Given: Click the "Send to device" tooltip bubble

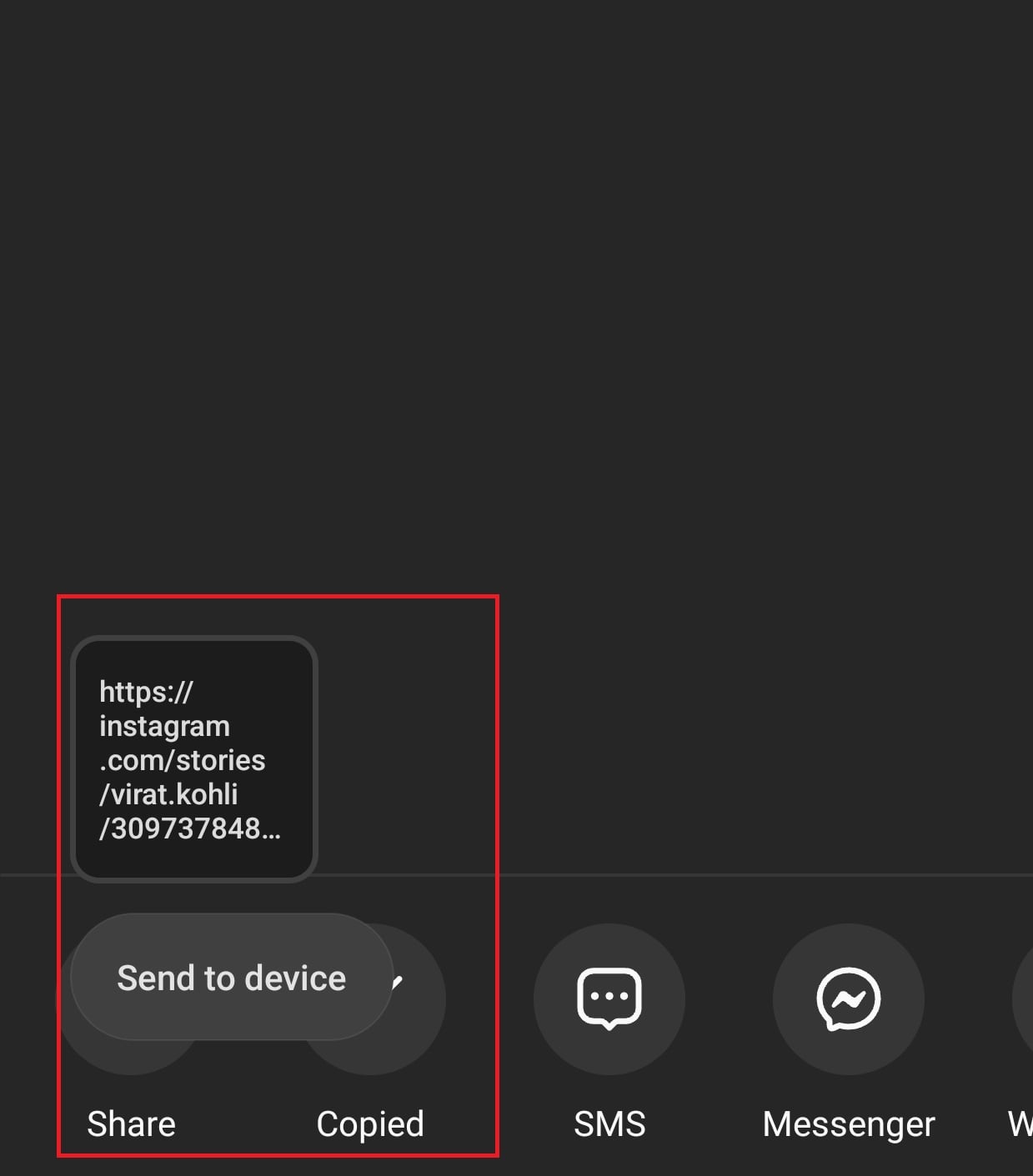Looking at the screenshot, I should [232, 977].
